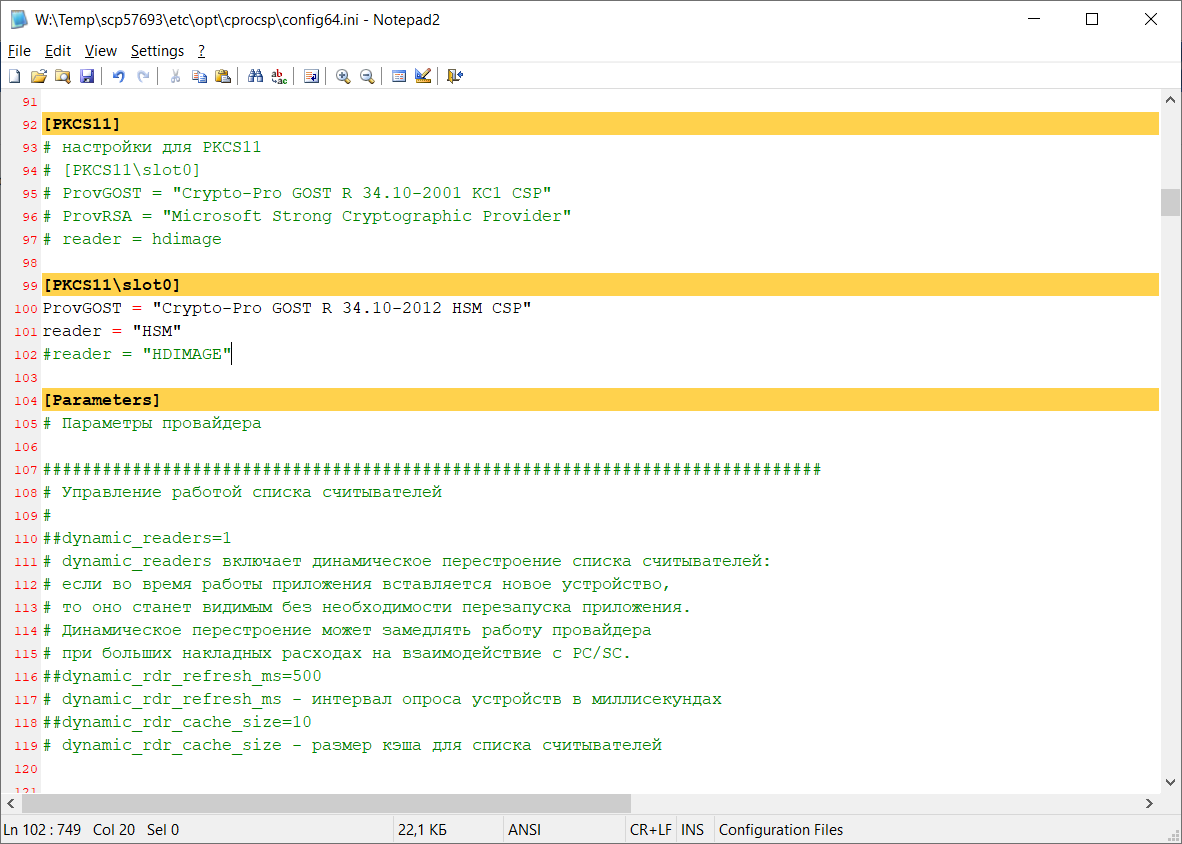Undo the last edit via toolbar
The image size is (1182, 844).
click(119, 76)
